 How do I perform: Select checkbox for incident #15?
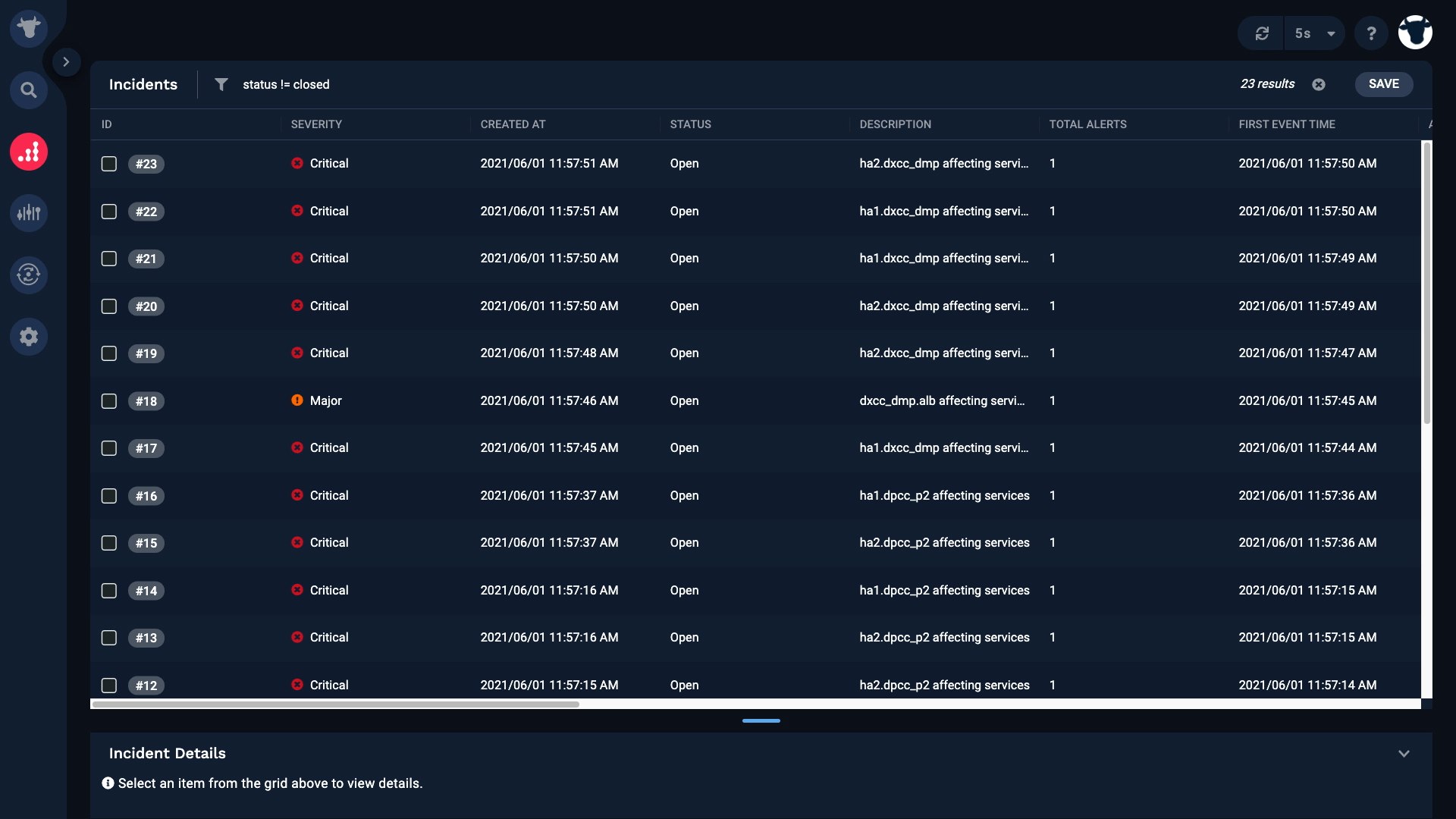tap(109, 543)
